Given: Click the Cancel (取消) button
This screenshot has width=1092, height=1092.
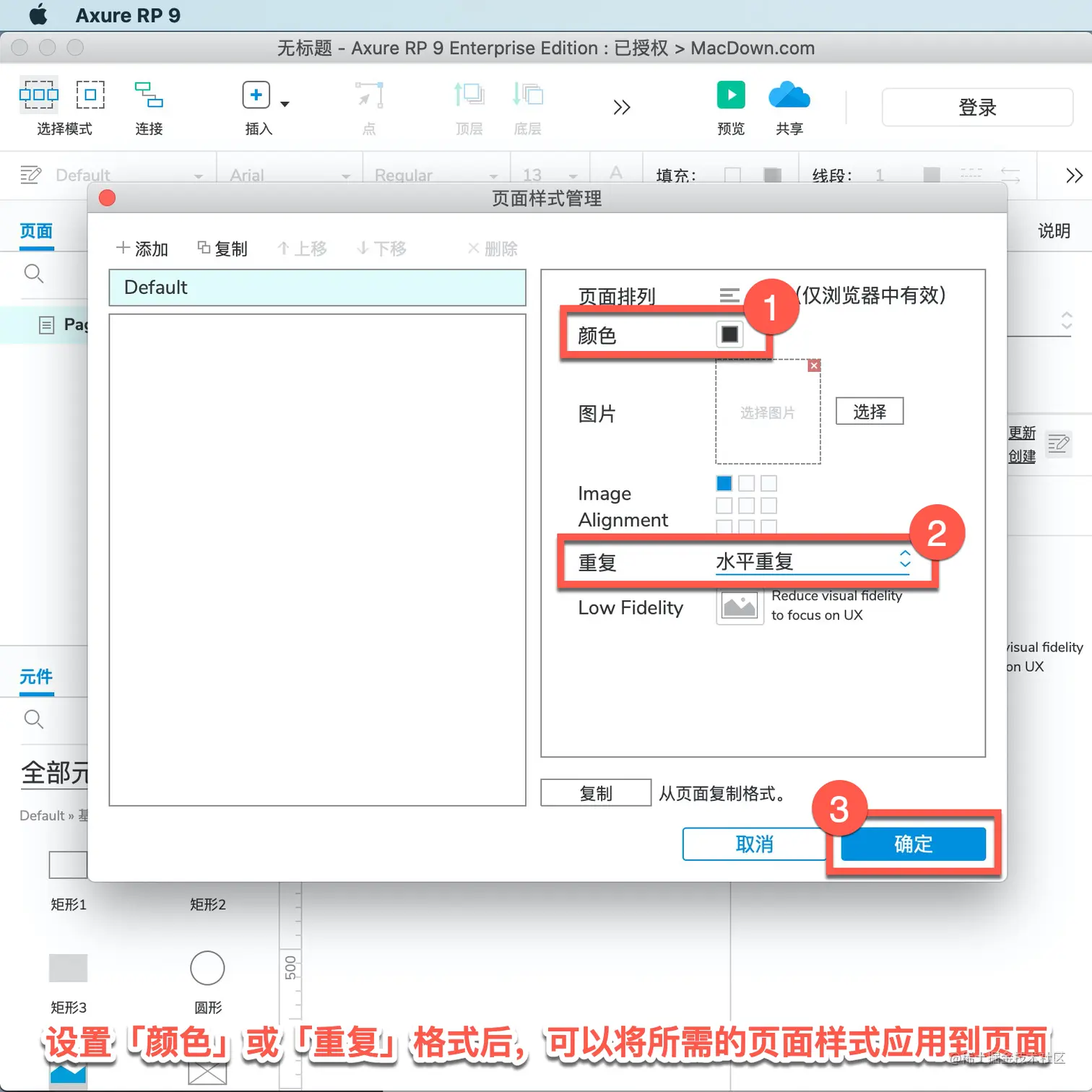Looking at the screenshot, I should (x=754, y=844).
